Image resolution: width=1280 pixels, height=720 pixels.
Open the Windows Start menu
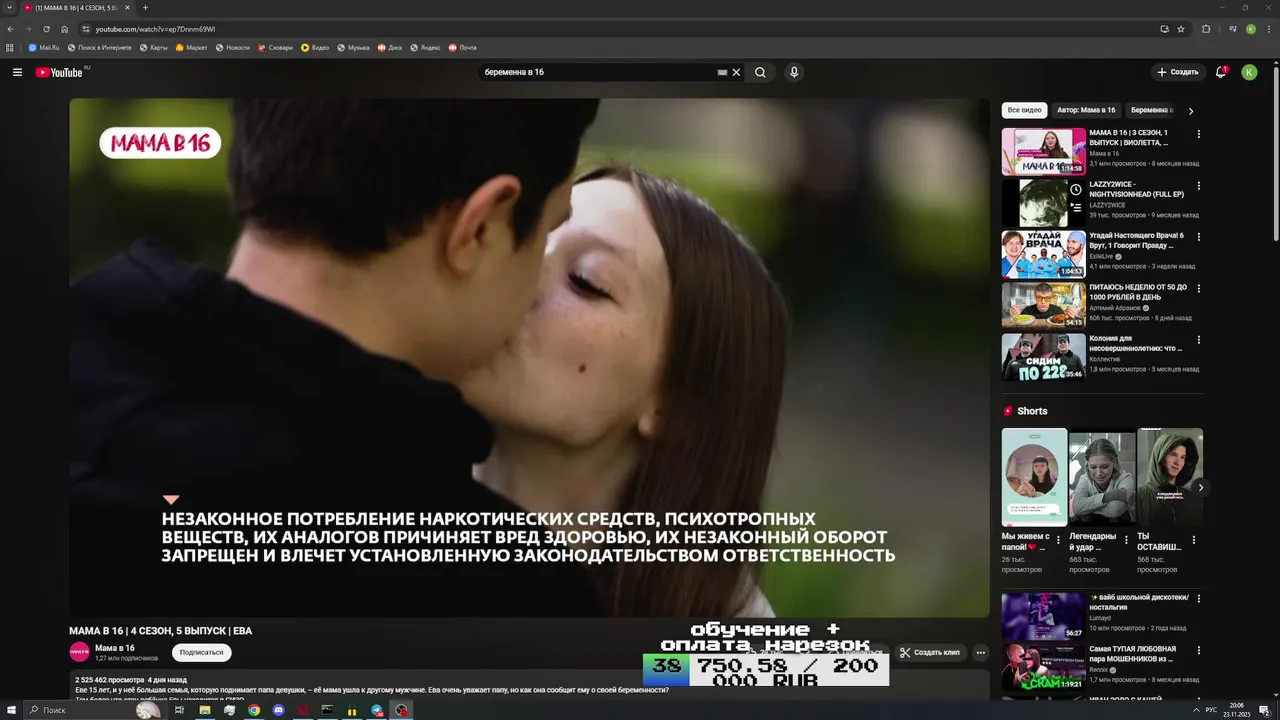(x=10, y=710)
